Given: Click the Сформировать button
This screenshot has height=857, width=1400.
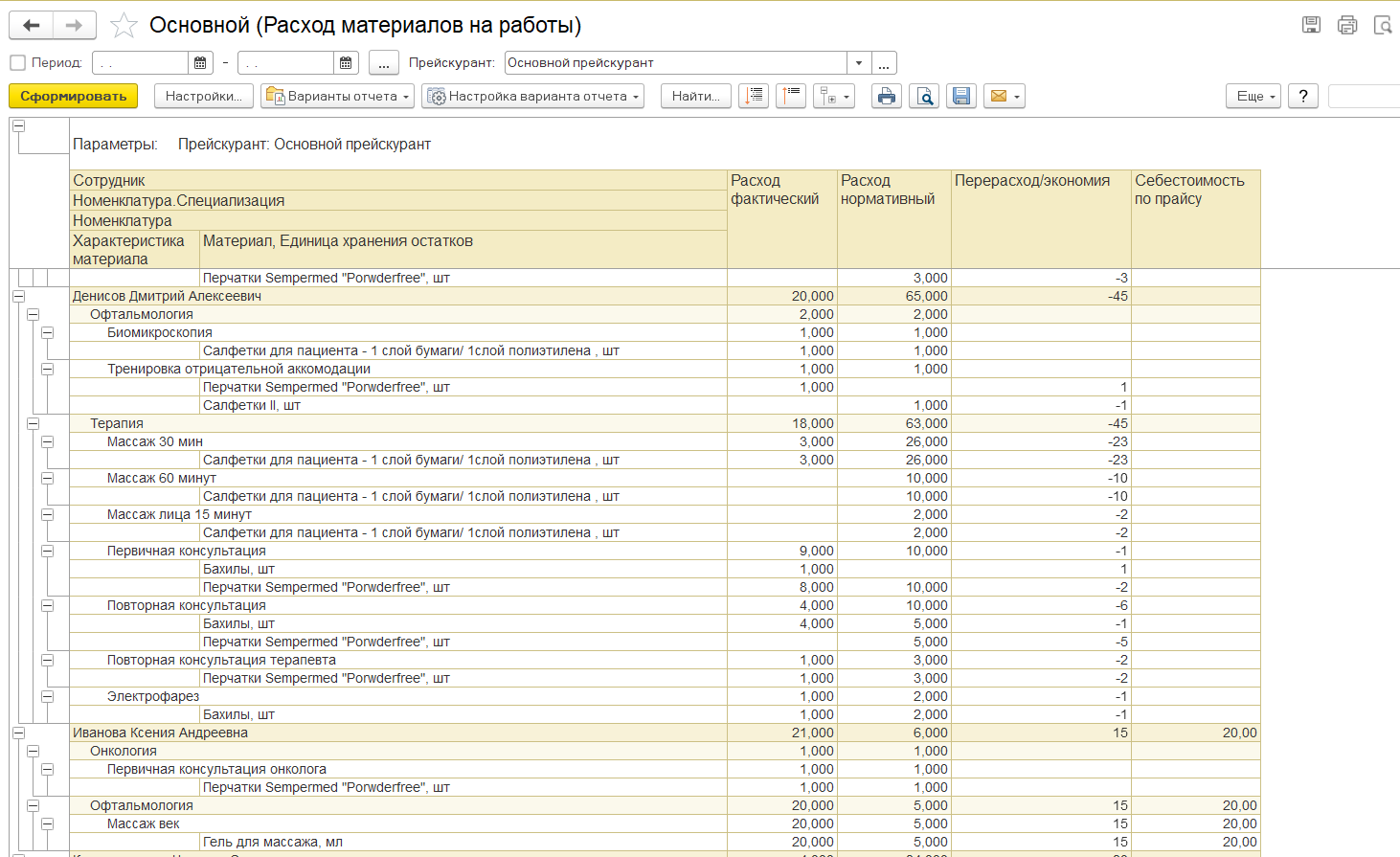Looking at the screenshot, I should click(74, 96).
